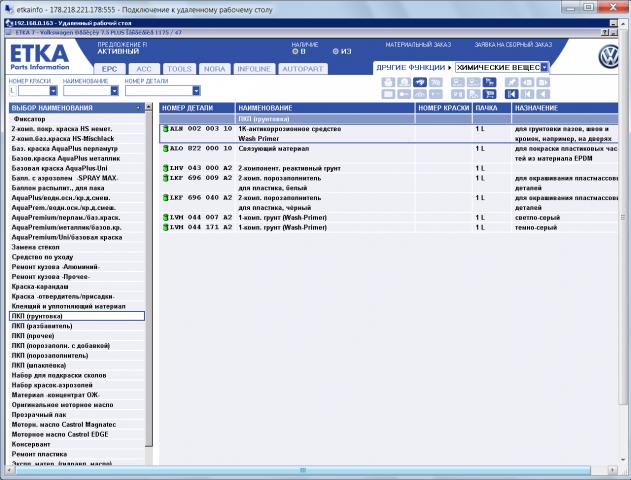Click the name list scrollbar up arrow

point(148,107)
